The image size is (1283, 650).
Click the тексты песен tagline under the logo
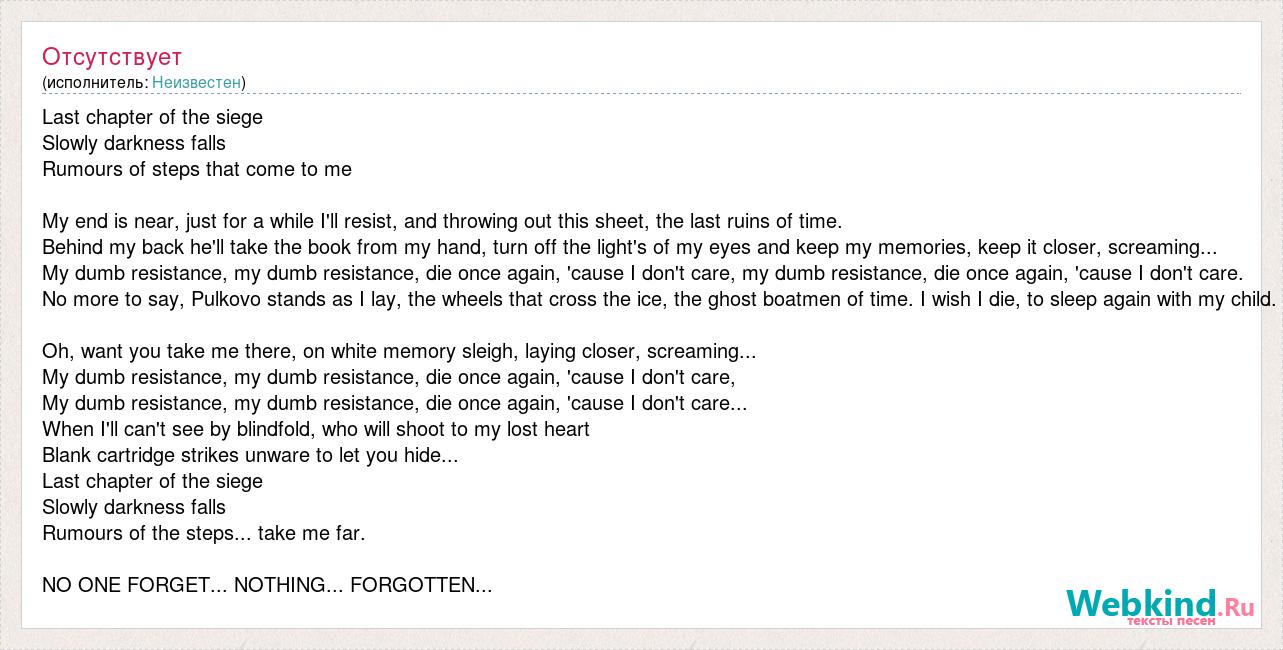pos(1171,621)
